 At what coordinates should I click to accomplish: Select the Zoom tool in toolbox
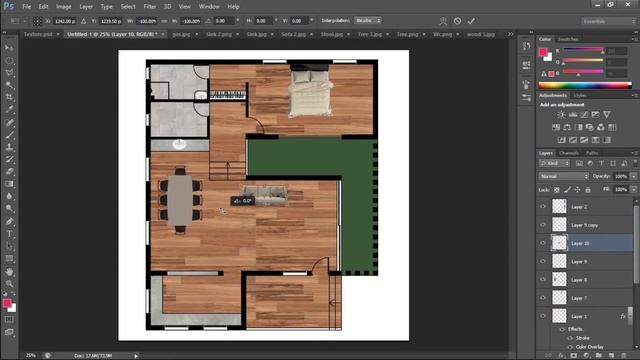coord(9,284)
